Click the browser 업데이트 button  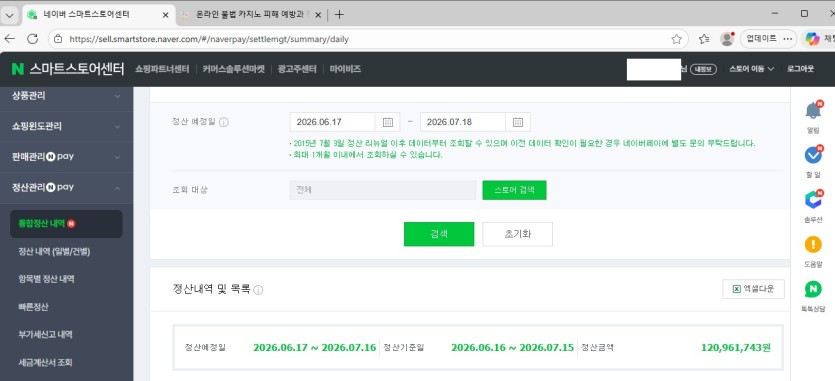click(x=762, y=39)
